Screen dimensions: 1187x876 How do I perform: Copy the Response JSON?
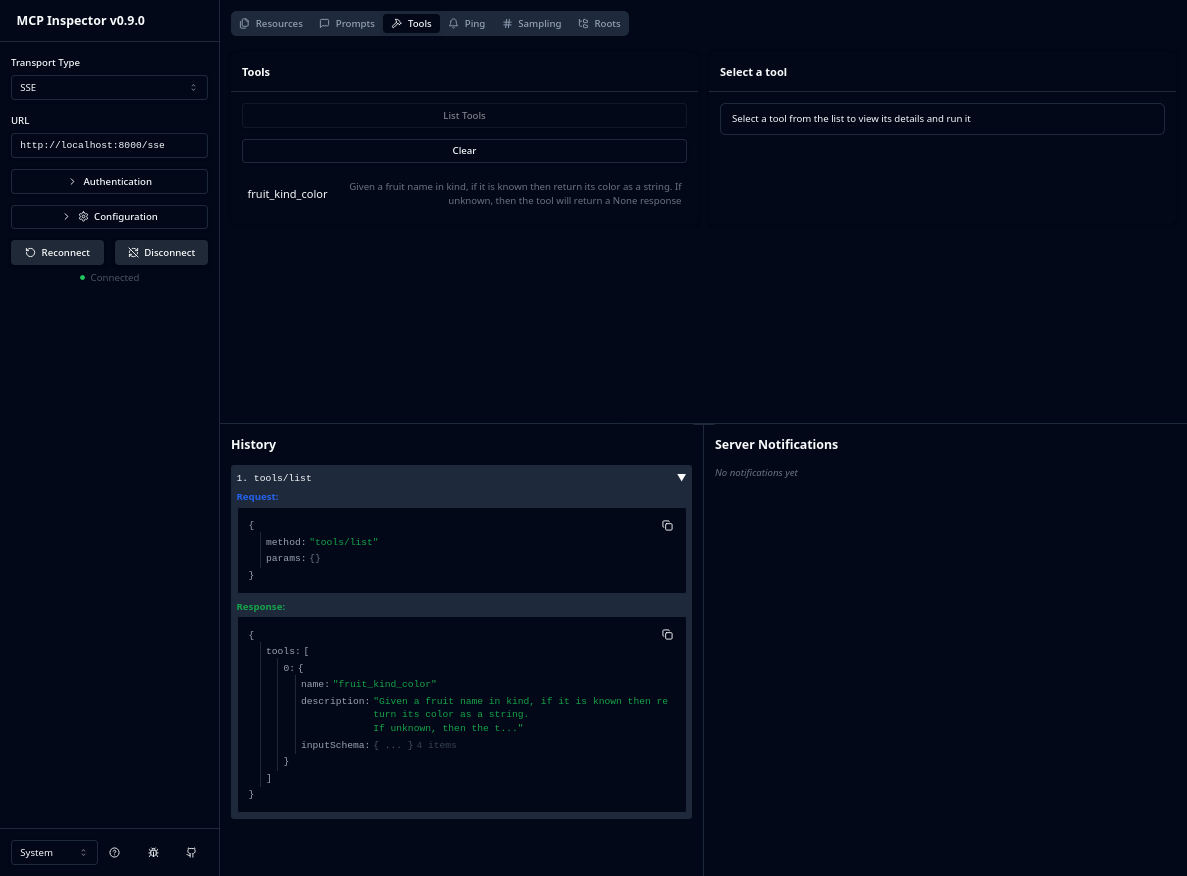pos(667,634)
